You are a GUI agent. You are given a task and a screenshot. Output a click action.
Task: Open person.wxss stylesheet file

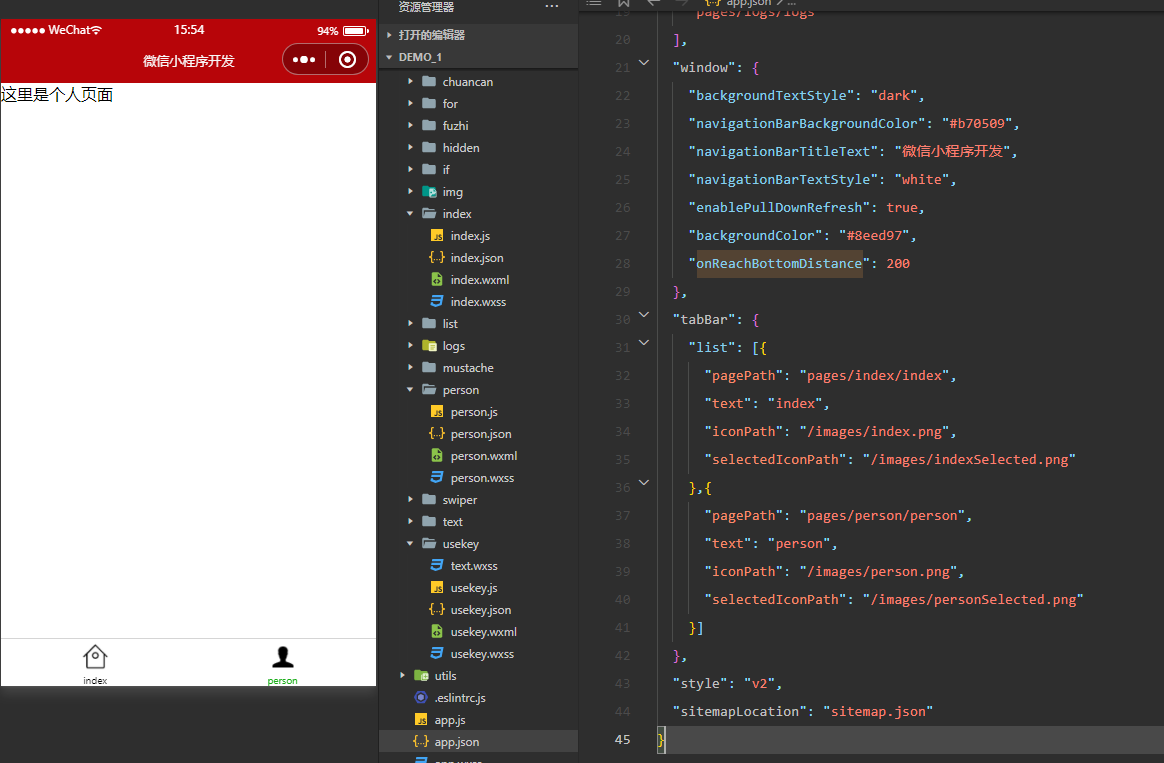click(482, 478)
